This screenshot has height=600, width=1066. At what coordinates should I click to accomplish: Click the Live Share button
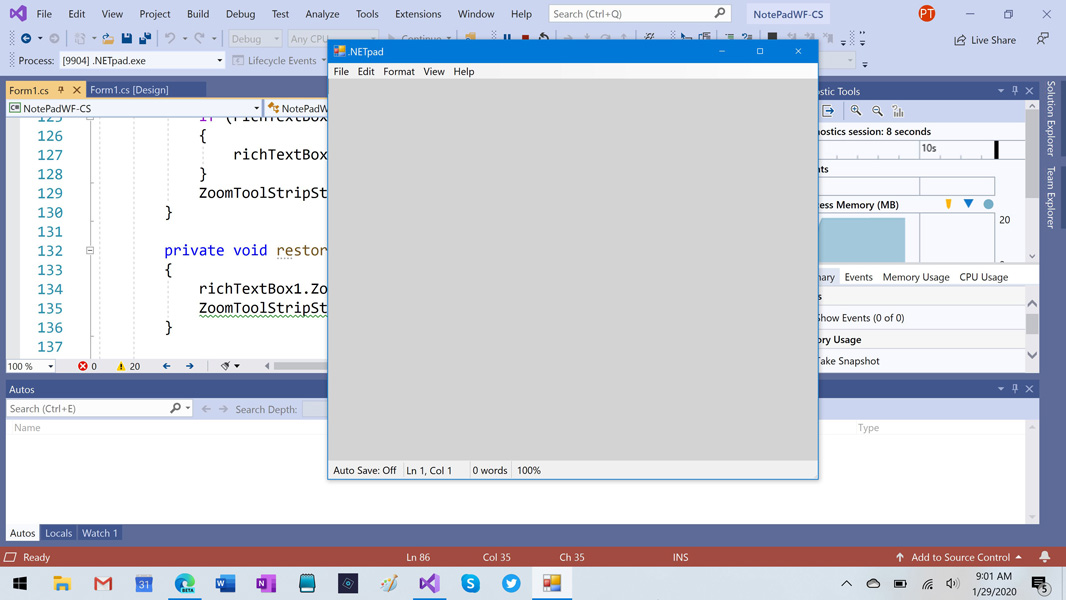985,40
